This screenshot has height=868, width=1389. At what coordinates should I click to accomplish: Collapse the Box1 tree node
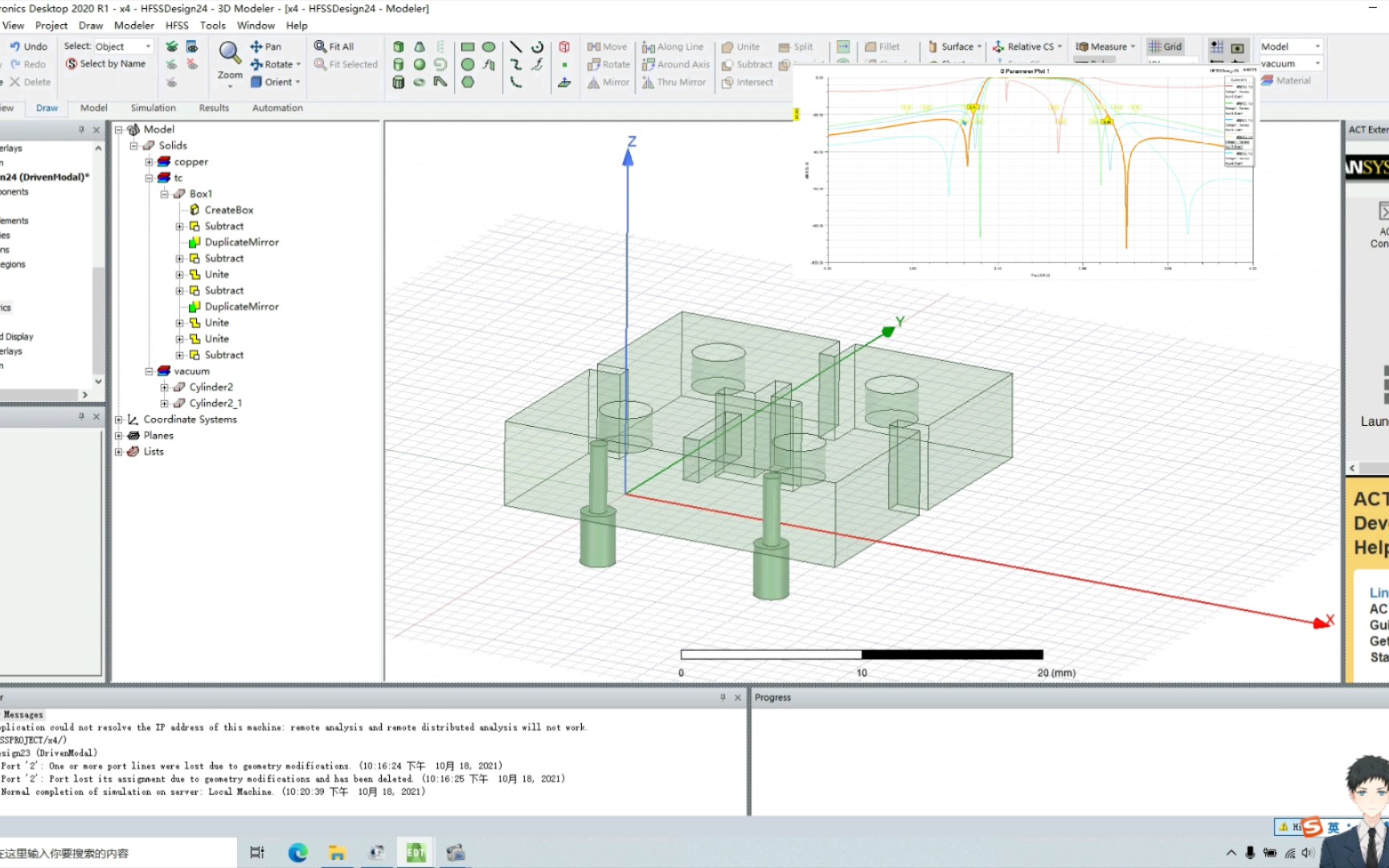pos(164,194)
